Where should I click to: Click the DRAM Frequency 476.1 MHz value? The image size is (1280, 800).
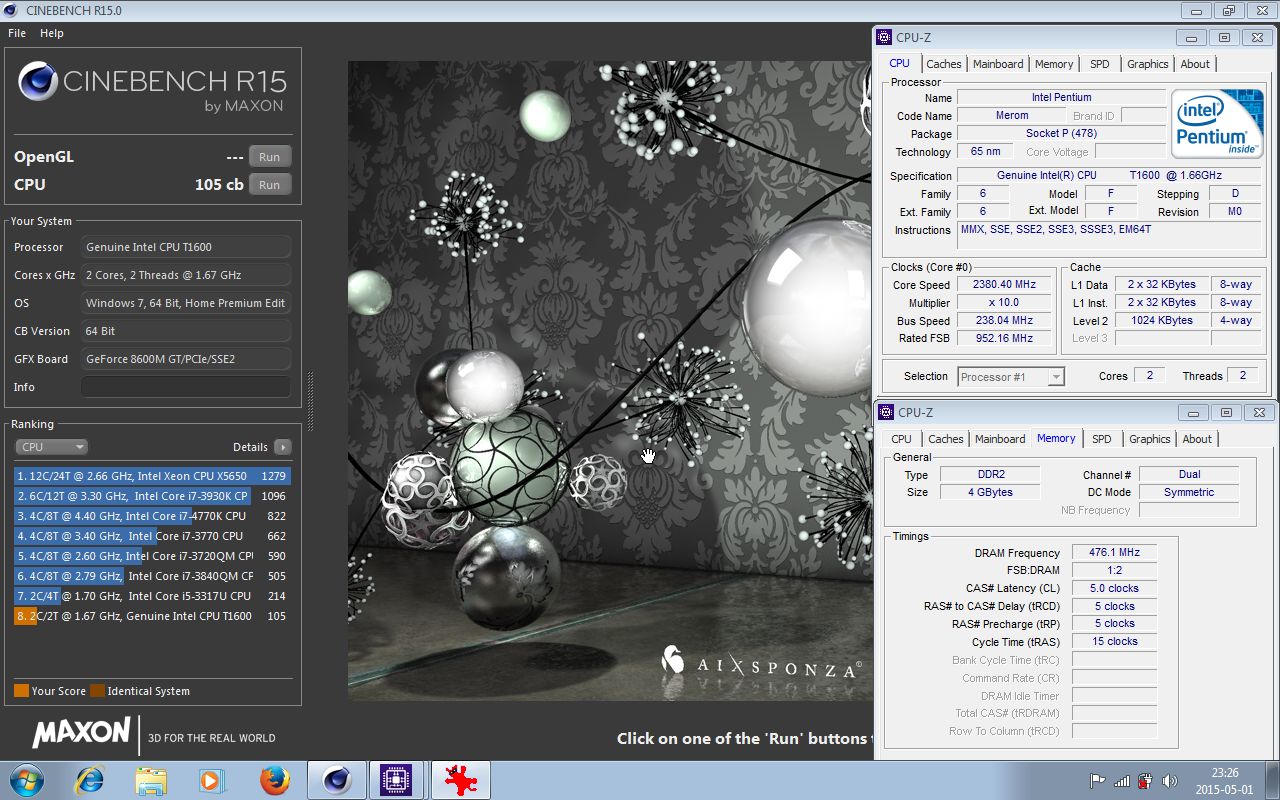click(x=1114, y=553)
